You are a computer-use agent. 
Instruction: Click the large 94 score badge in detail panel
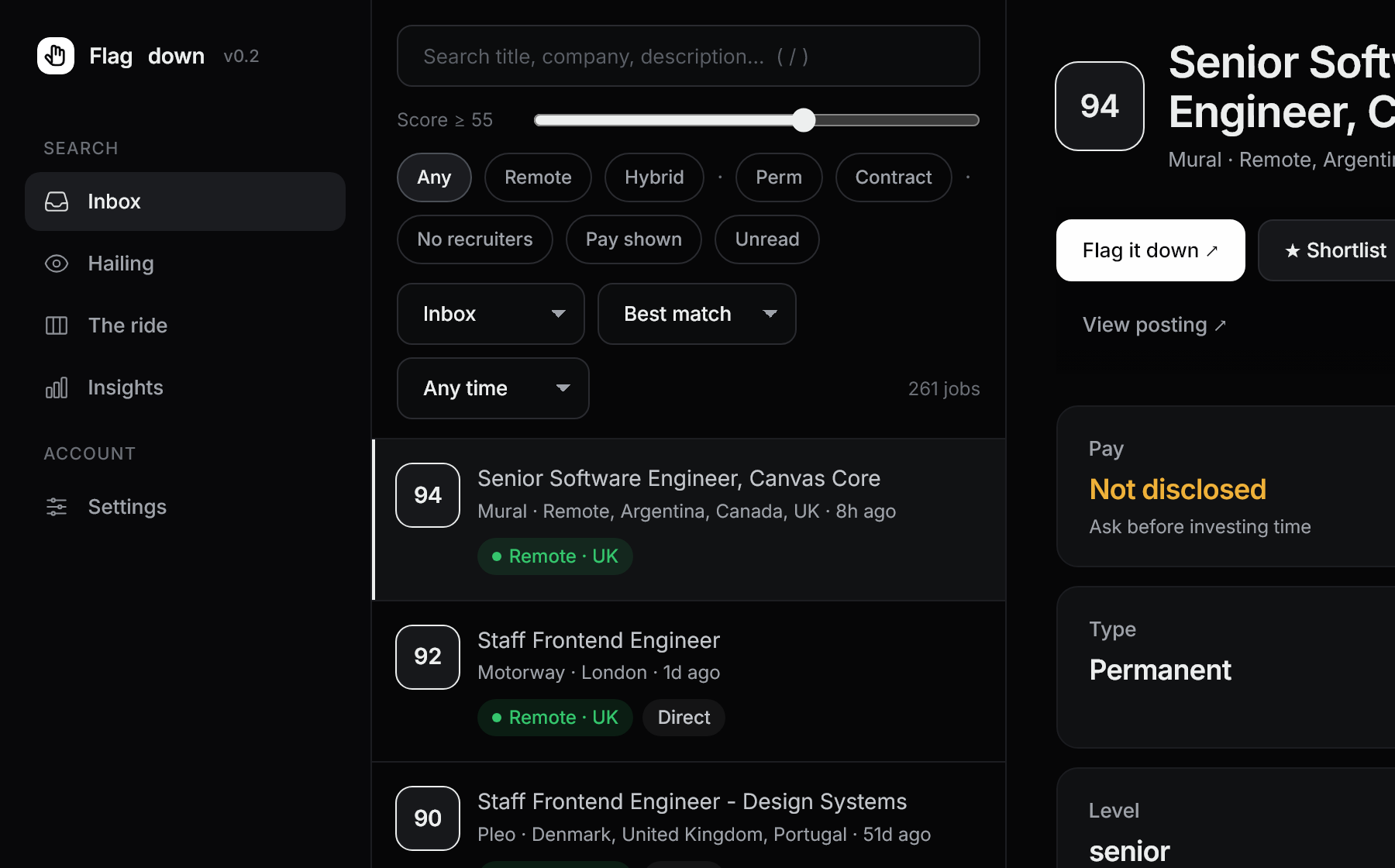(x=1100, y=106)
